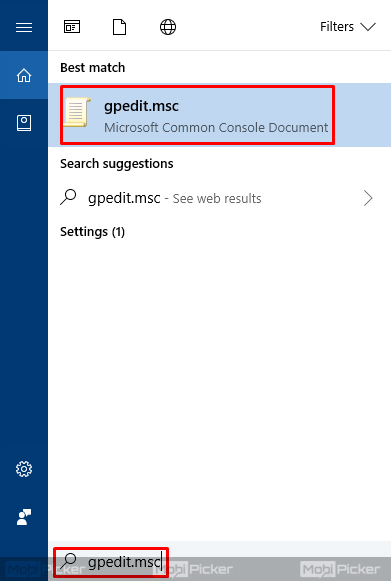Image resolution: width=391 pixels, height=581 pixels.
Task: Click the magnifier icon beside the search suggestion
Action: pyautogui.click(x=69, y=197)
